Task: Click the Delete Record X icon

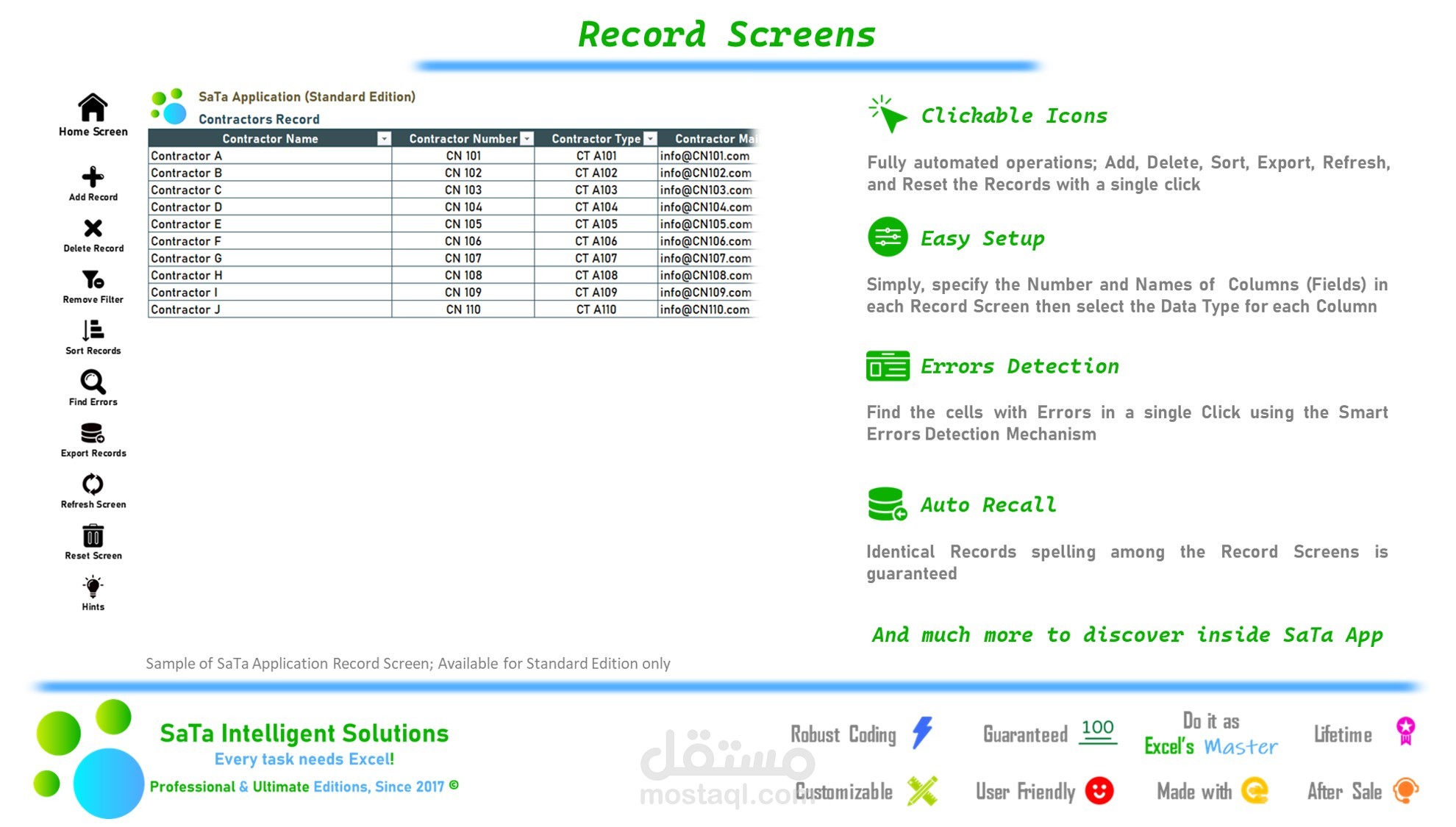Action: [93, 228]
